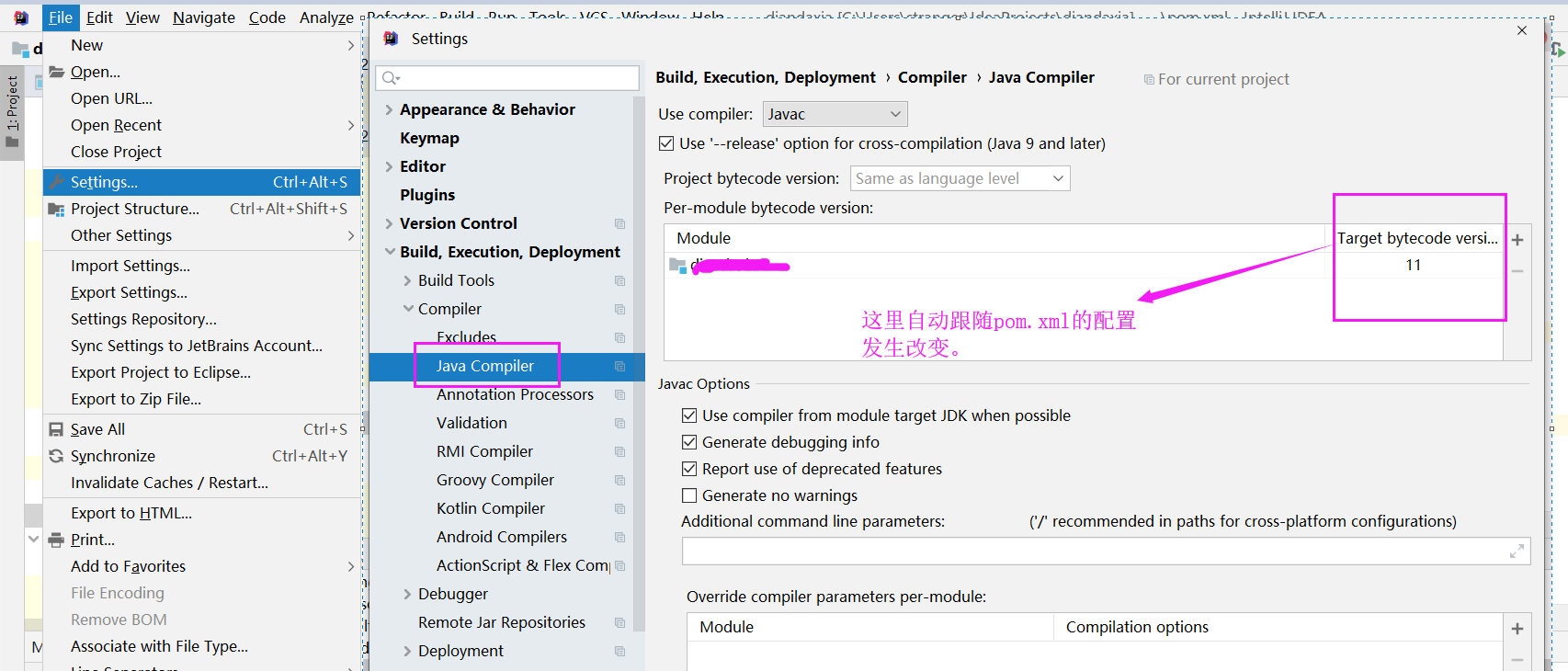Image resolution: width=1568 pixels, height=671 pixels.
Task: Select Plugins in settings tree
Action: coord(427,195)
